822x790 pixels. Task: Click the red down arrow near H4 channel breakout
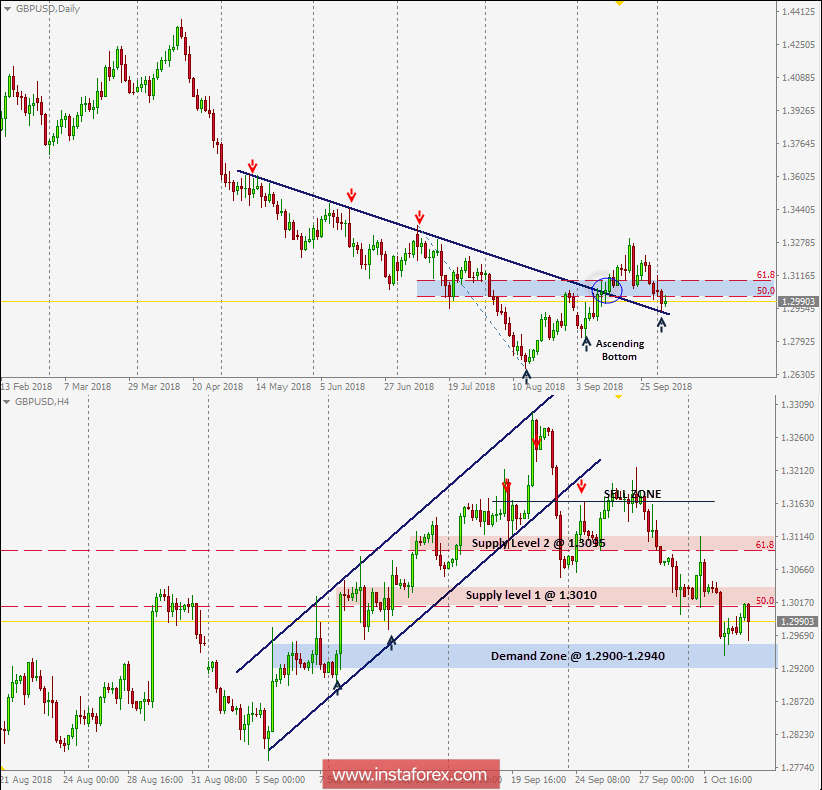581,488
